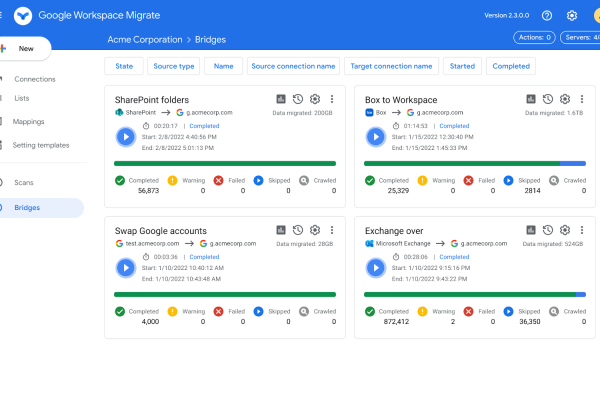Start the Exchange over bridge play button

376,268
